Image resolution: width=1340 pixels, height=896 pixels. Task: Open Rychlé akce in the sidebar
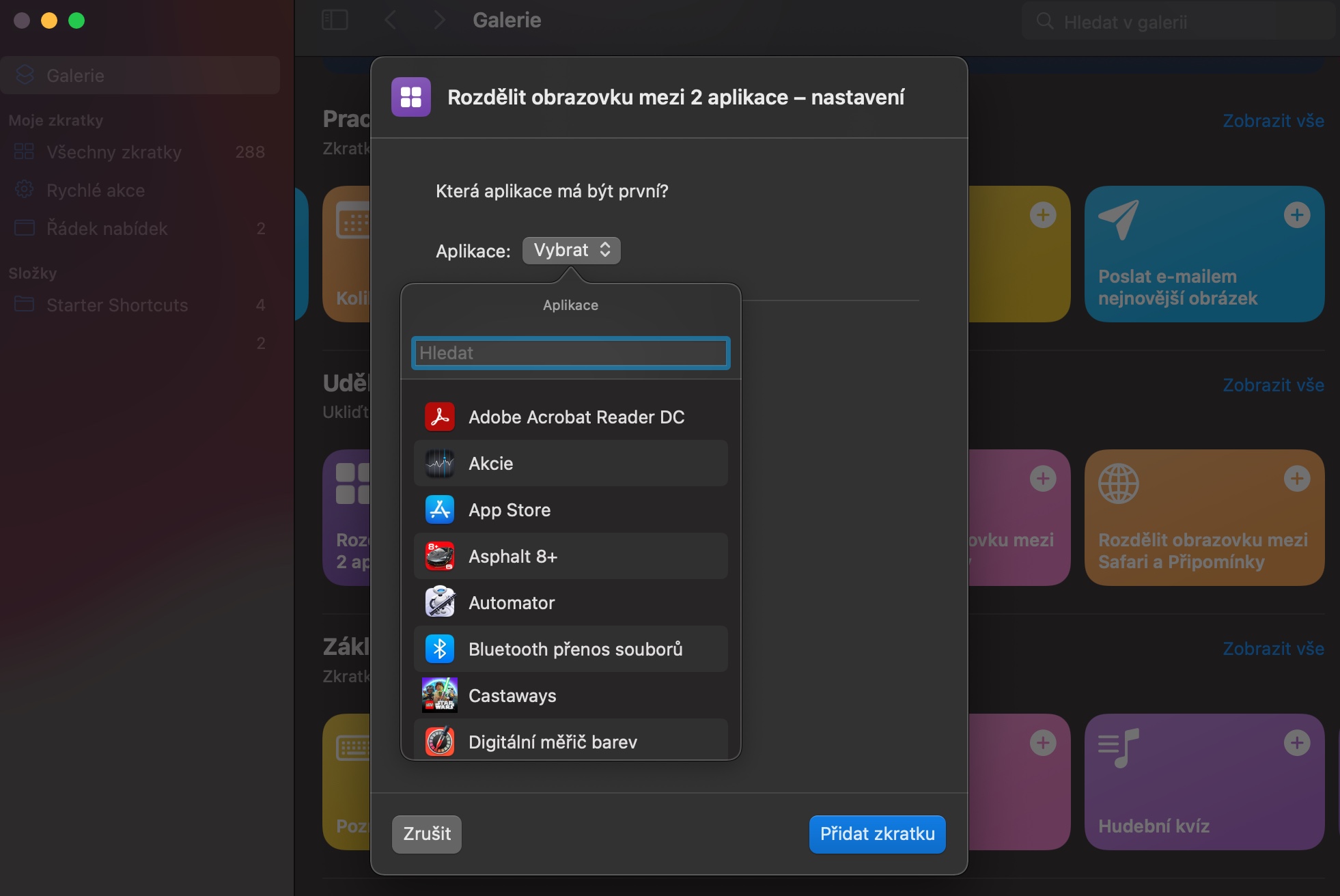tap(96, 191)
